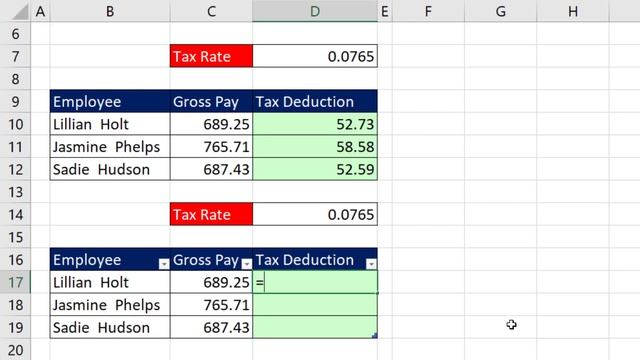Image resolution: width=640 pixels, height=360 pixels.
Task: Click the Tax Rate label in row 14
Action: coord(211,214)
